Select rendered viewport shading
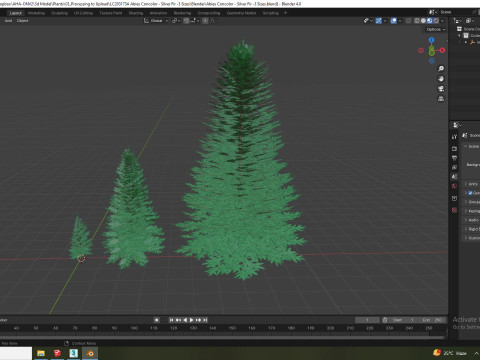The image size is (480, 360). coord(436,21)
